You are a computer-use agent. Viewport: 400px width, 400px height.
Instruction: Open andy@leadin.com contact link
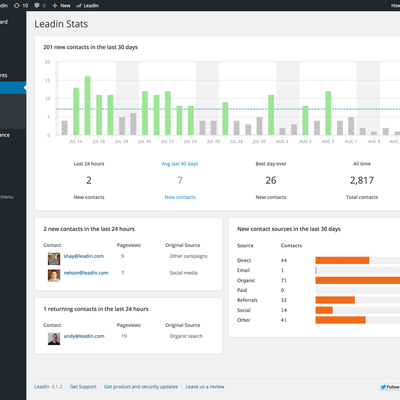[x=84, y=336]
